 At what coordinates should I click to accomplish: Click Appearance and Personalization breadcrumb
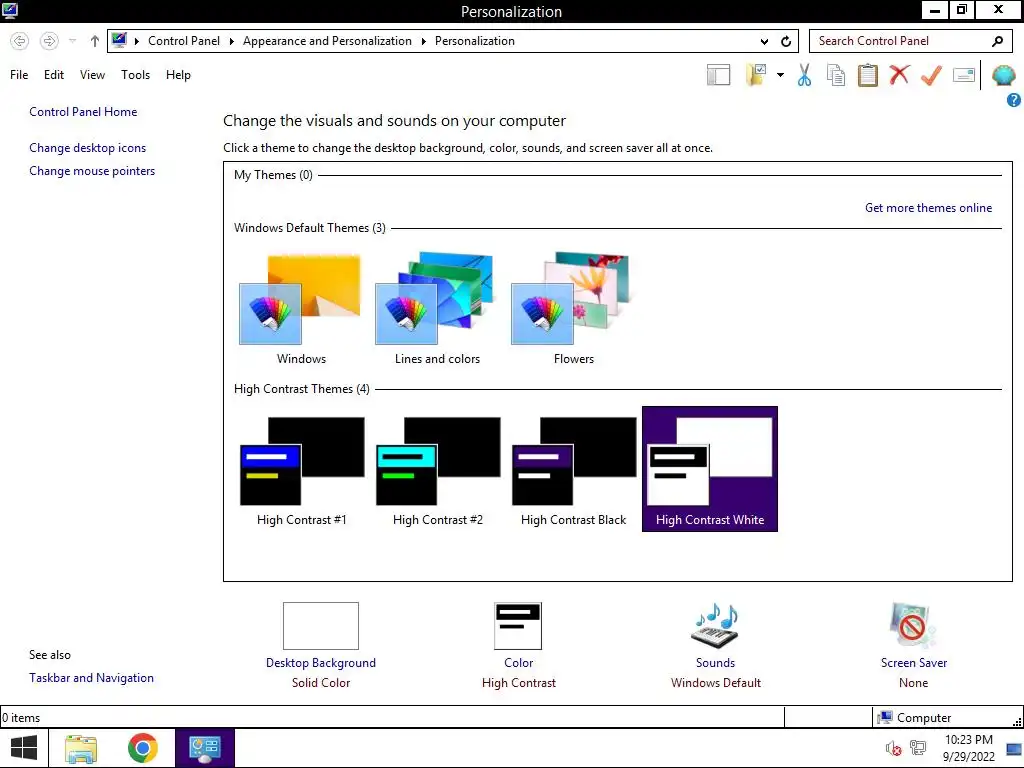pyautogui.click(x=327, y=40)
